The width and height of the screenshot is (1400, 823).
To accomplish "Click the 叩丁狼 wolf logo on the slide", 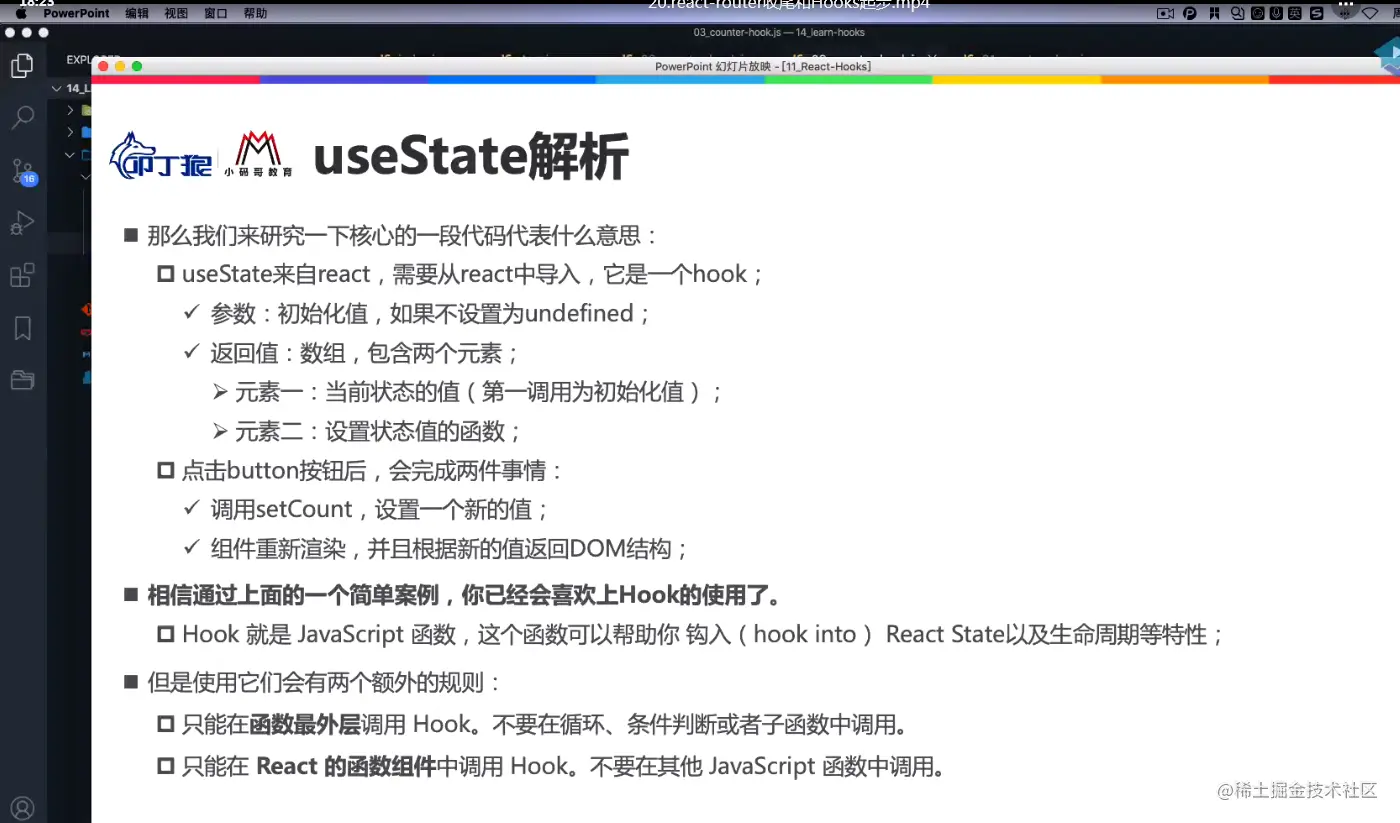I will 160,156.
